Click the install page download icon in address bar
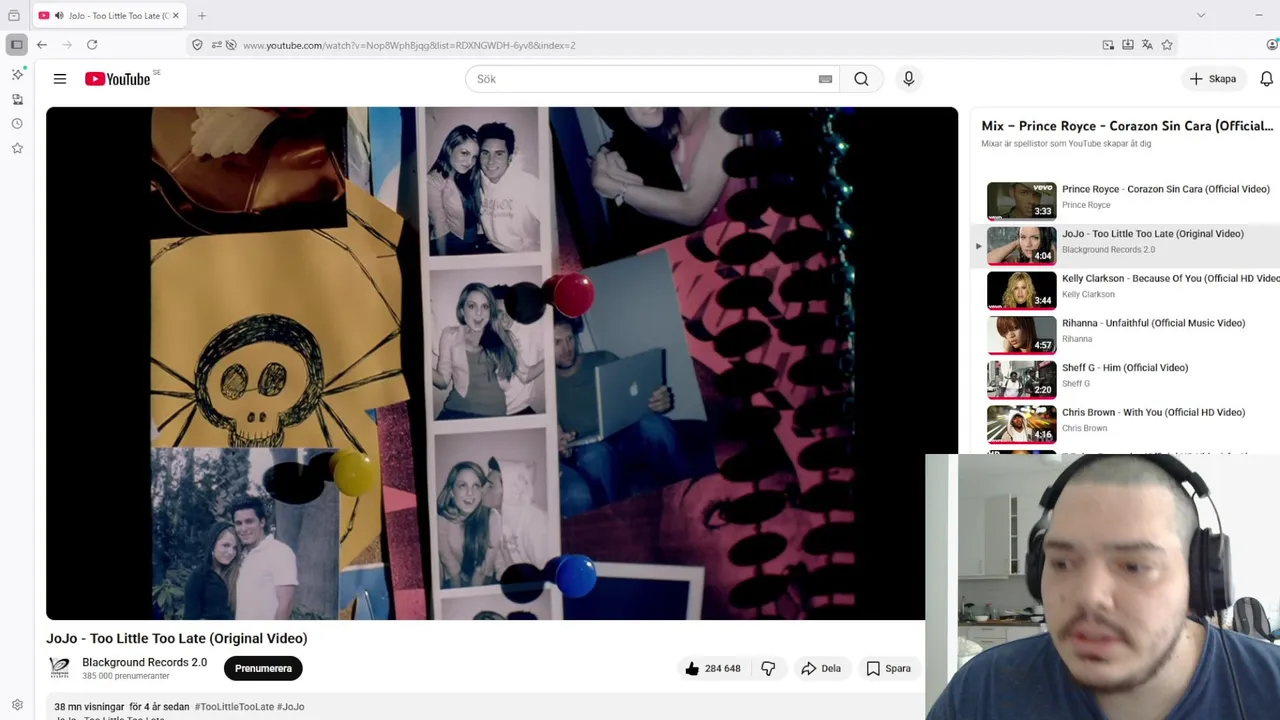The height and width of the screenshot is (720, 1280). pyautogui.click(x=1128, y=45)
